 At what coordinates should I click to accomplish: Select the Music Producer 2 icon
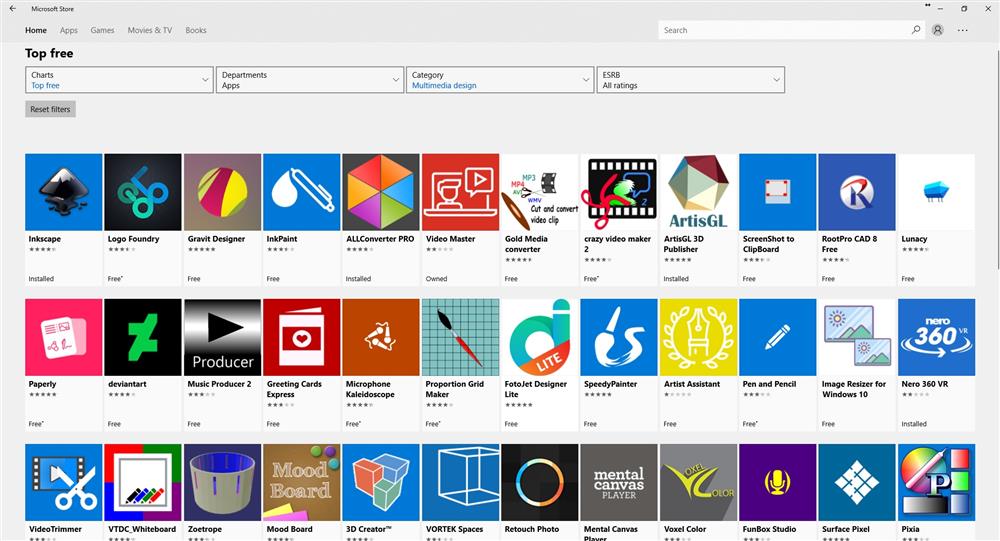(223, 337)
